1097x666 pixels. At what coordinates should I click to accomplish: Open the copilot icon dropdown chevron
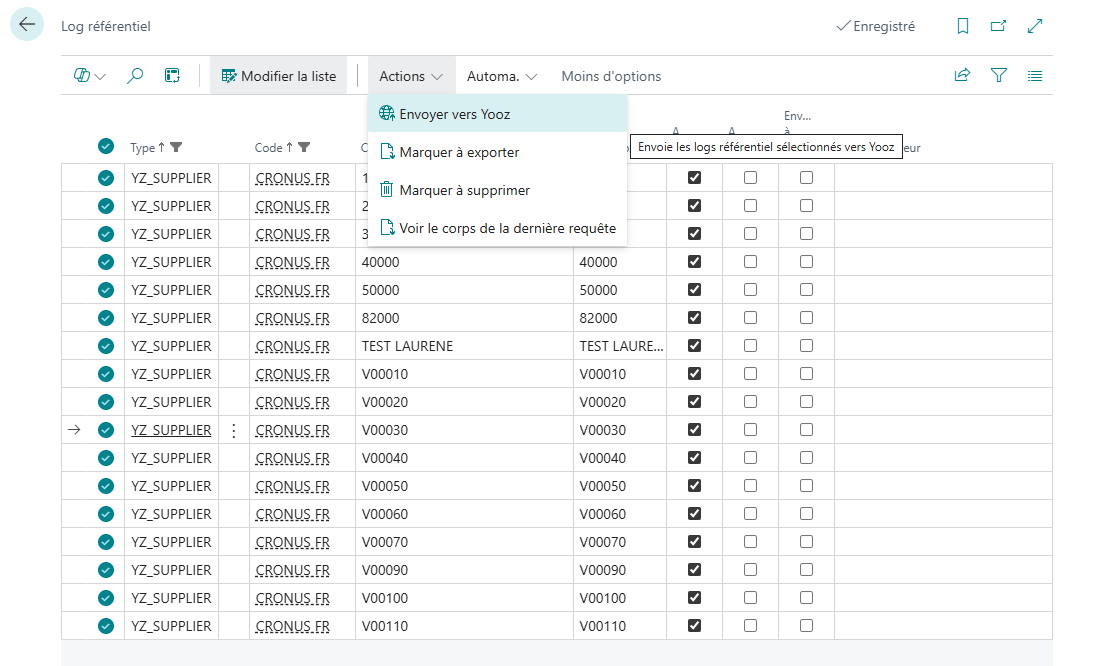pyautogui.click(x=100, y=77)
